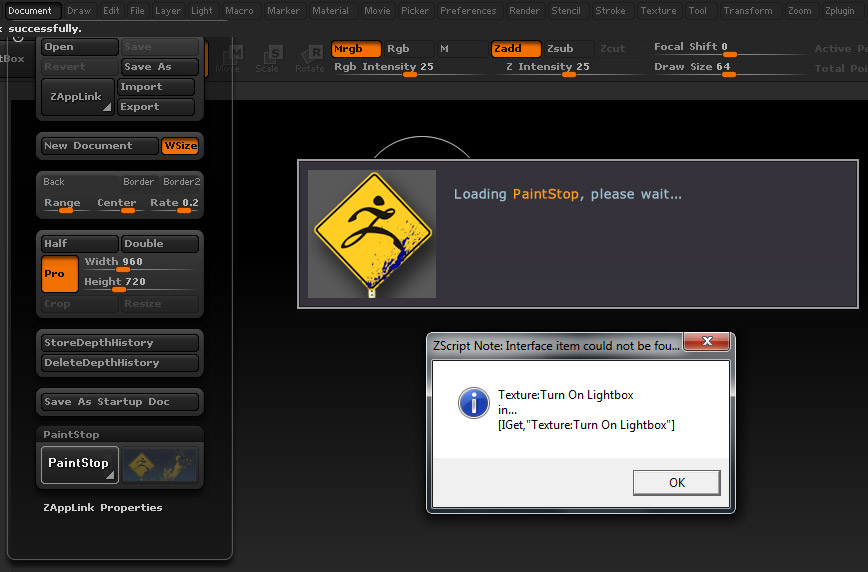Adjust the Z Intensity slider
This screenshot has width=868, height=572.
(567, 68)
